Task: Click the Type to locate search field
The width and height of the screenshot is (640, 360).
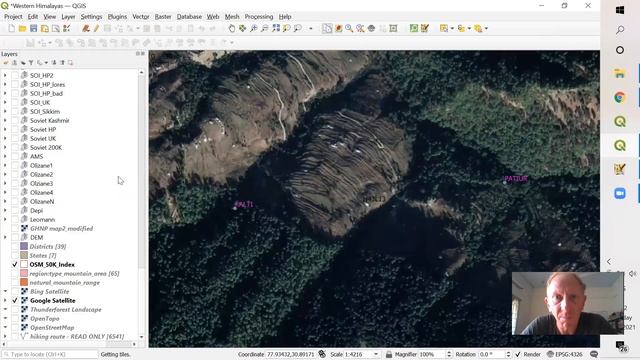Action: 50,354
